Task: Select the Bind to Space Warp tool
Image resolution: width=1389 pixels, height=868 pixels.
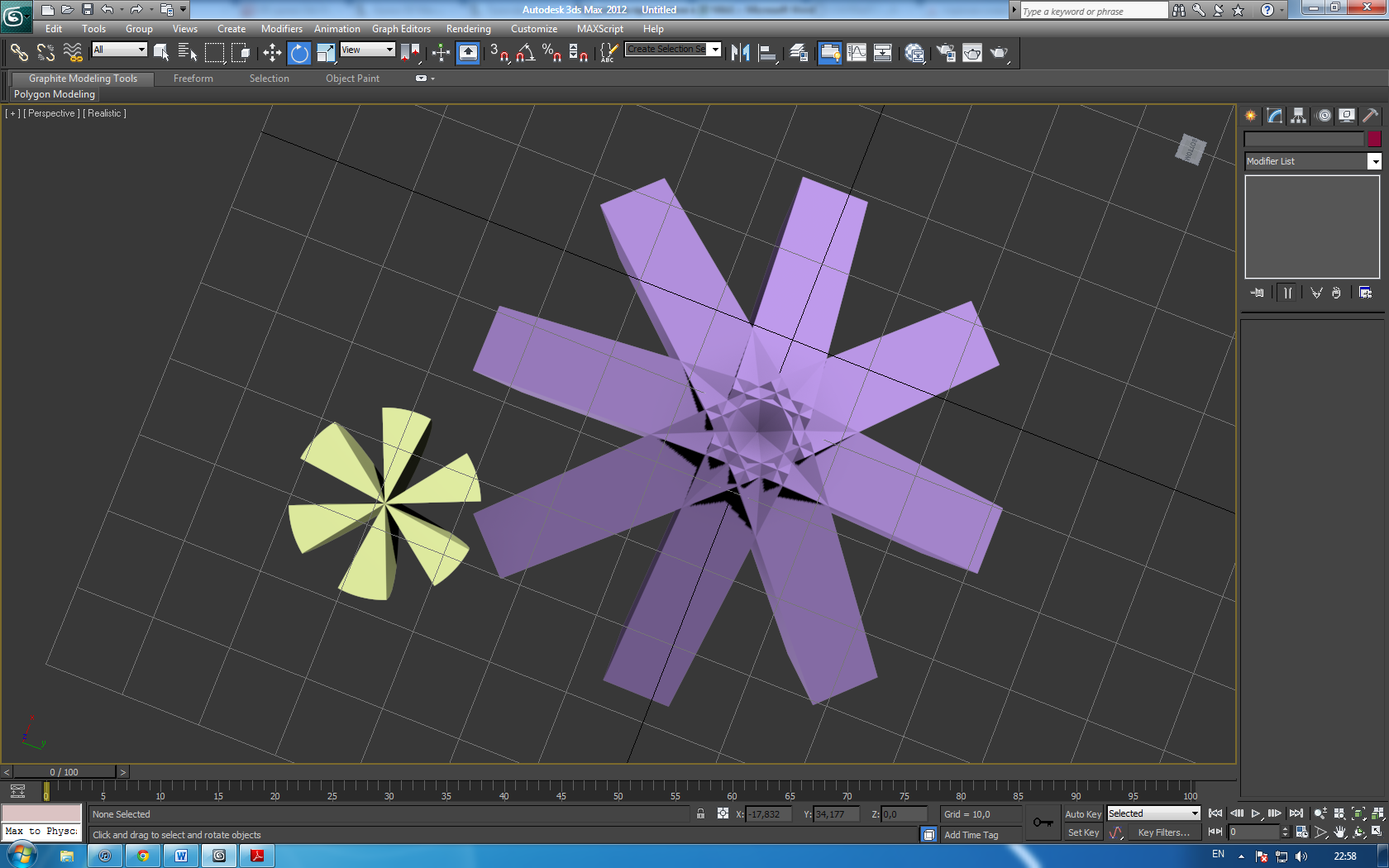Action: click(73, 53)
